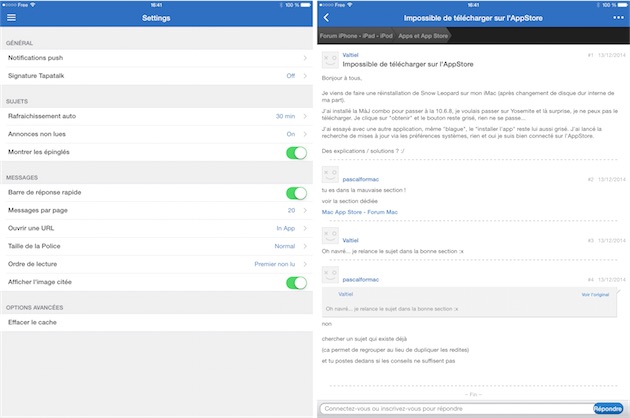
Task: Select Forum iPhone - iPad - iPod breadcrumb
Action: click(x=356, y=36)
